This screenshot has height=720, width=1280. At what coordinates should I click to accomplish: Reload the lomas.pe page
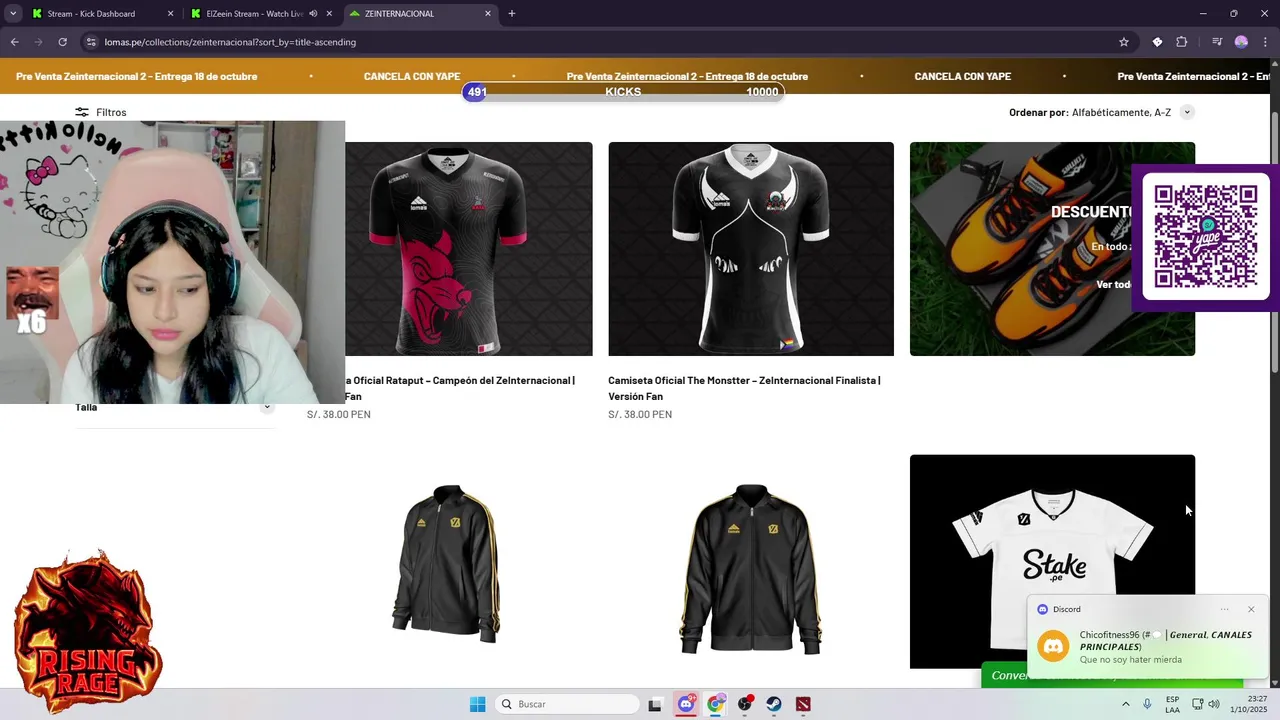coord(62,42)
